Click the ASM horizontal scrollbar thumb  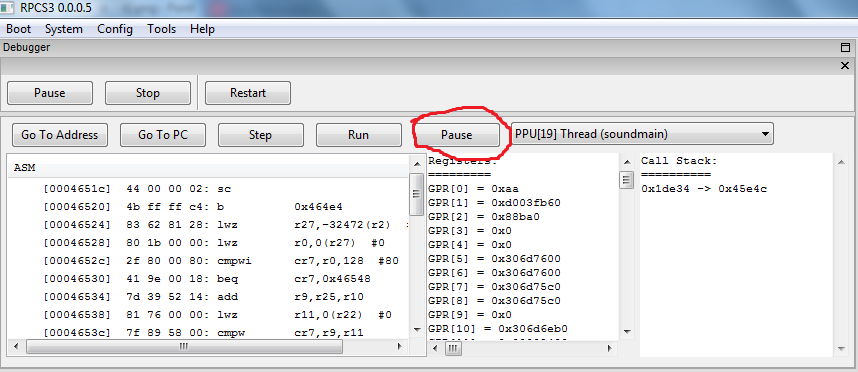point(184,346)
